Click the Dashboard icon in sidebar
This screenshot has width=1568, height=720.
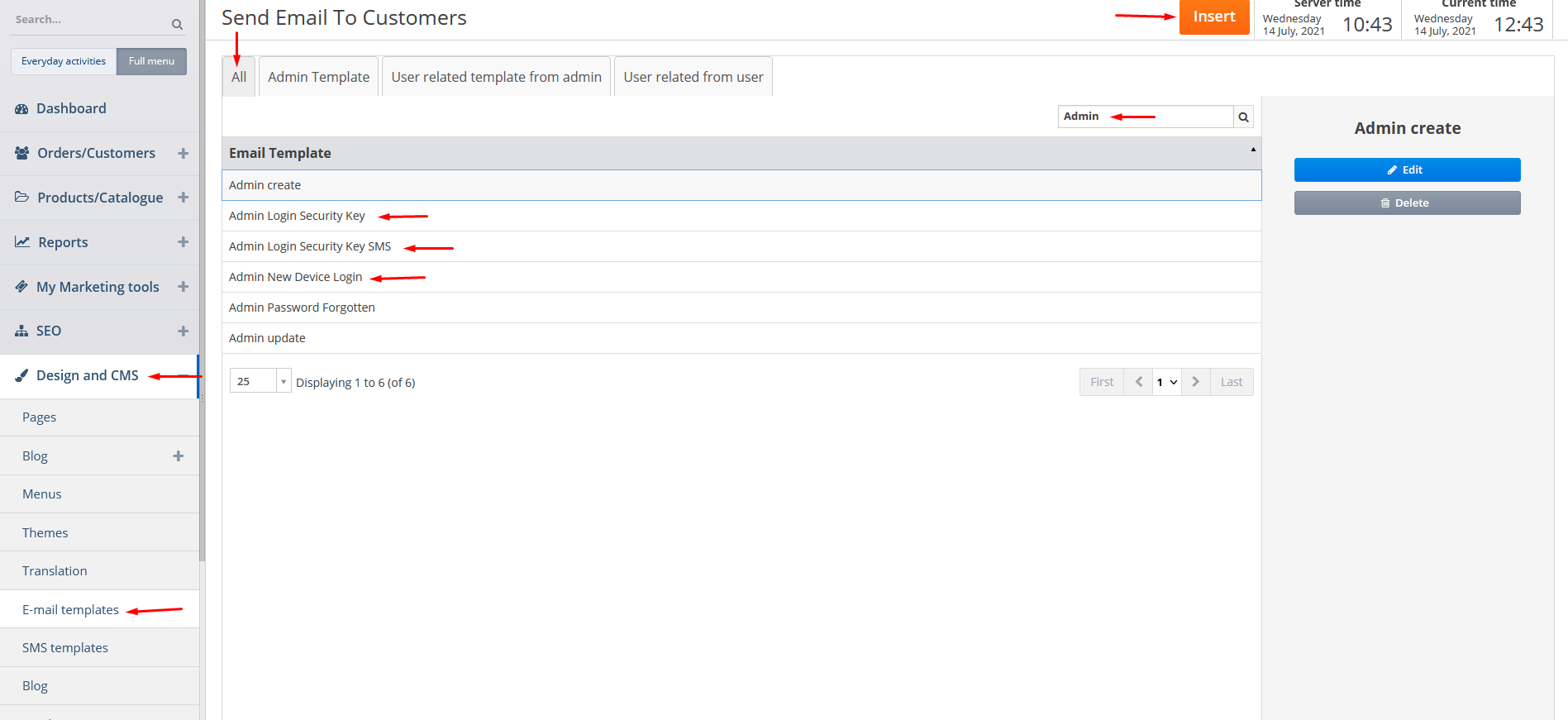pos(22,109)
